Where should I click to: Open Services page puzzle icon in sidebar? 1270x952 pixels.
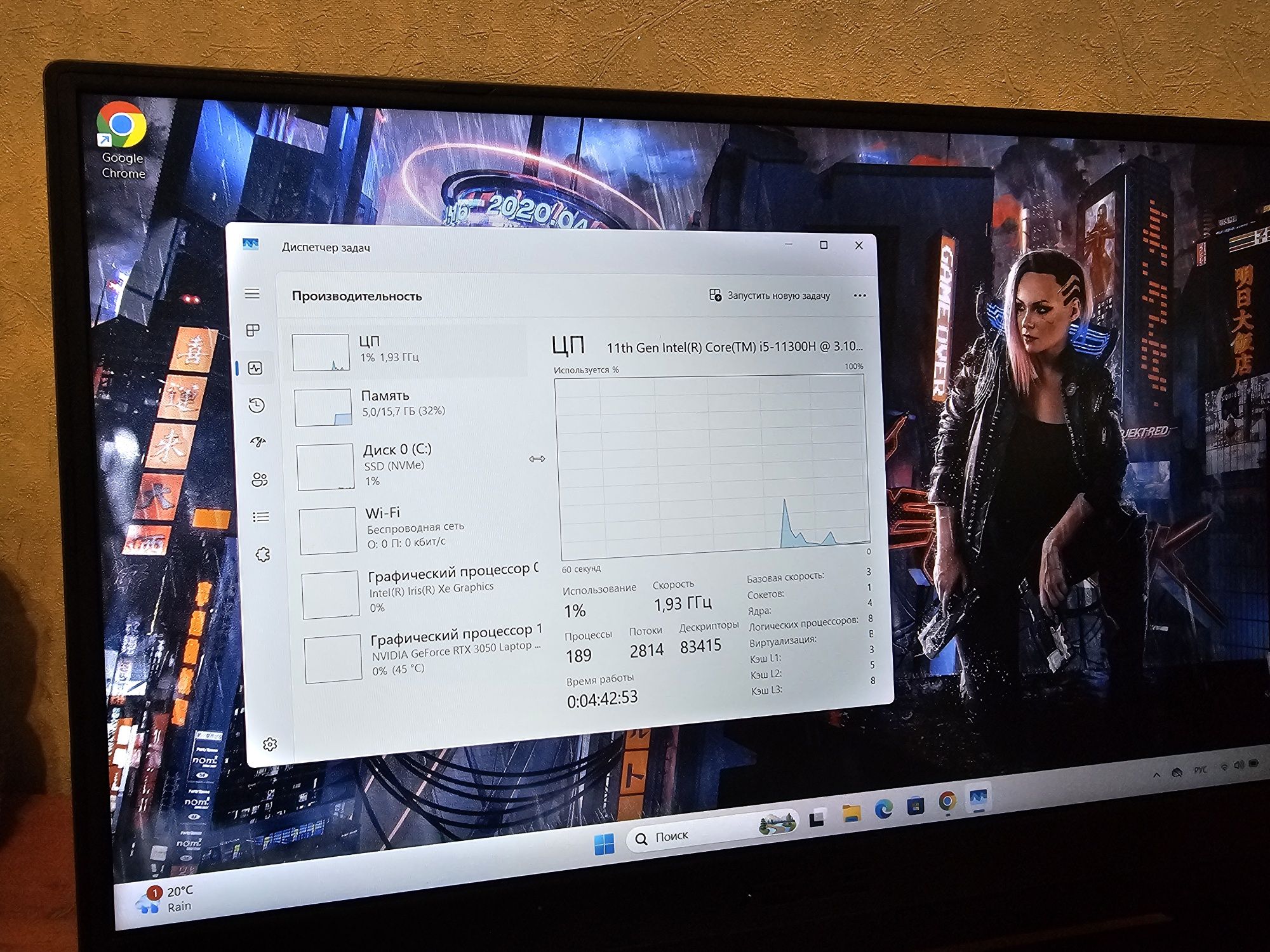(x=263, y=555)
